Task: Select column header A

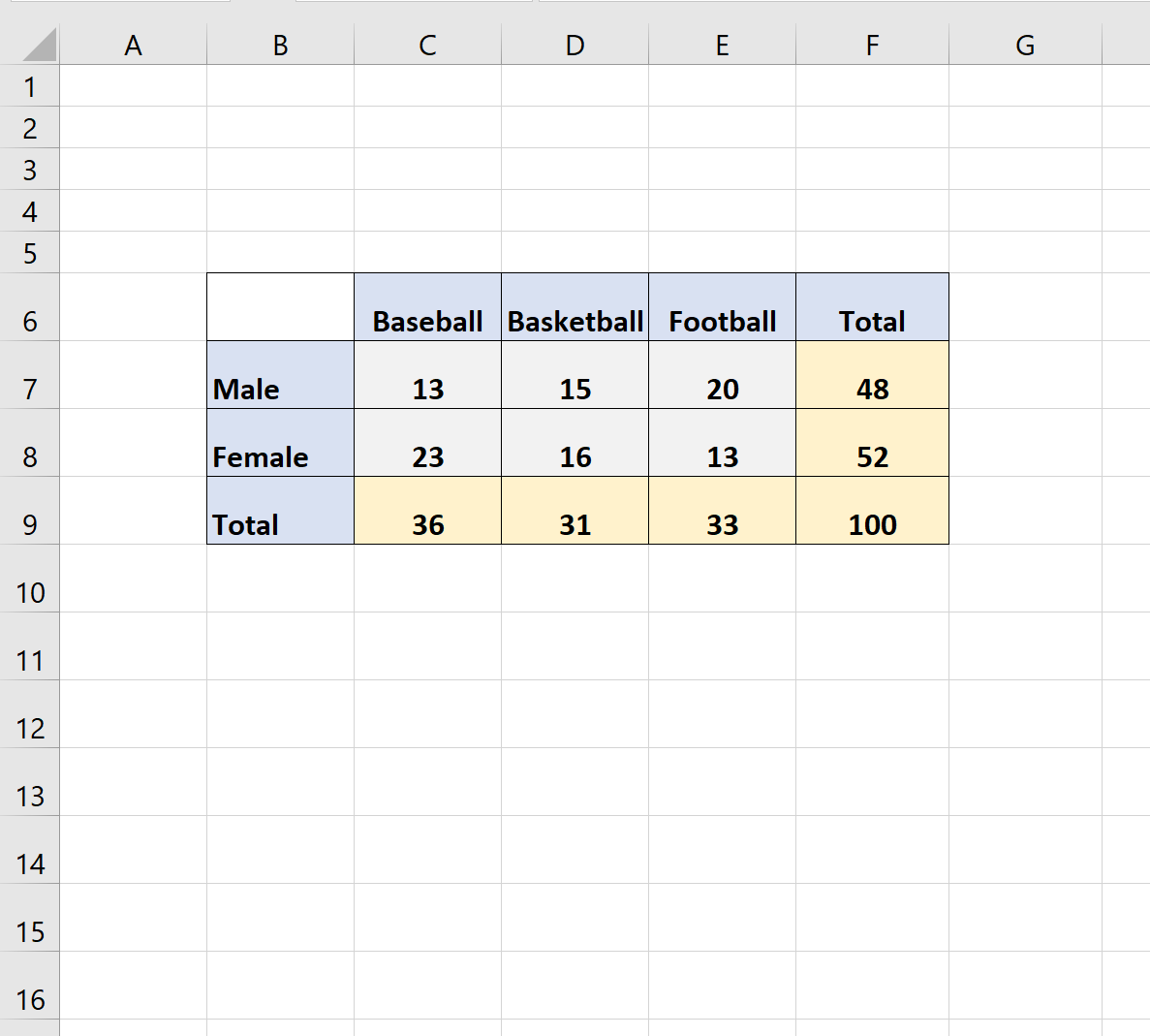Action: [133, 45]
